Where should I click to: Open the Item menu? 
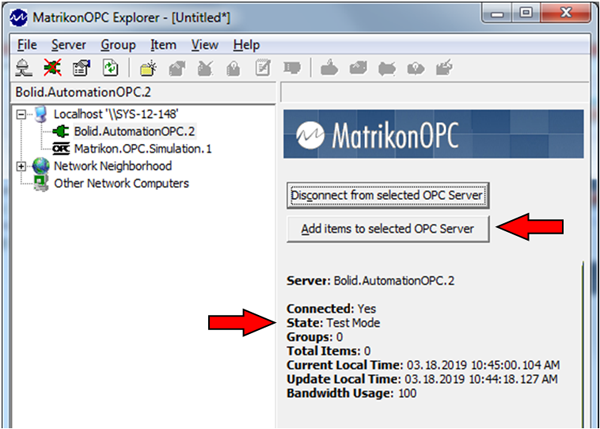click(163, 45)
